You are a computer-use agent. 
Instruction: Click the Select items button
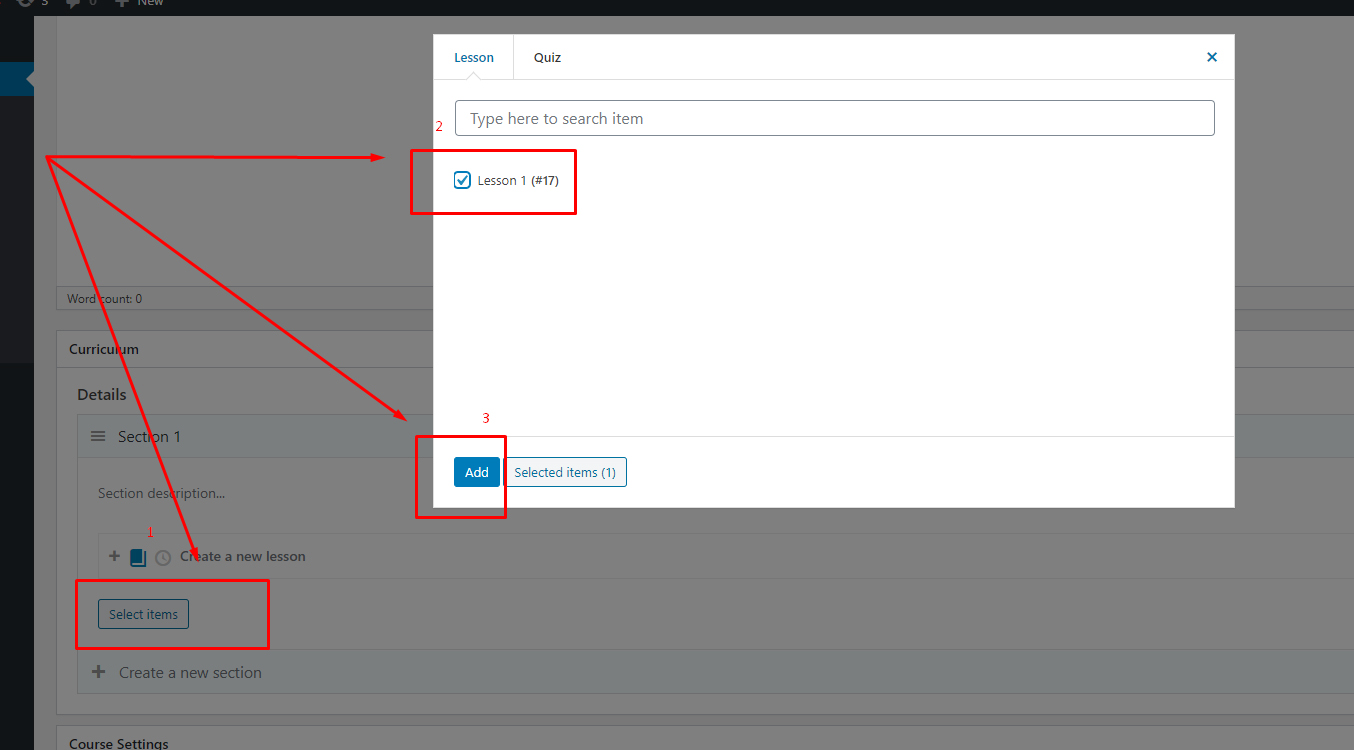coord(143,614)
